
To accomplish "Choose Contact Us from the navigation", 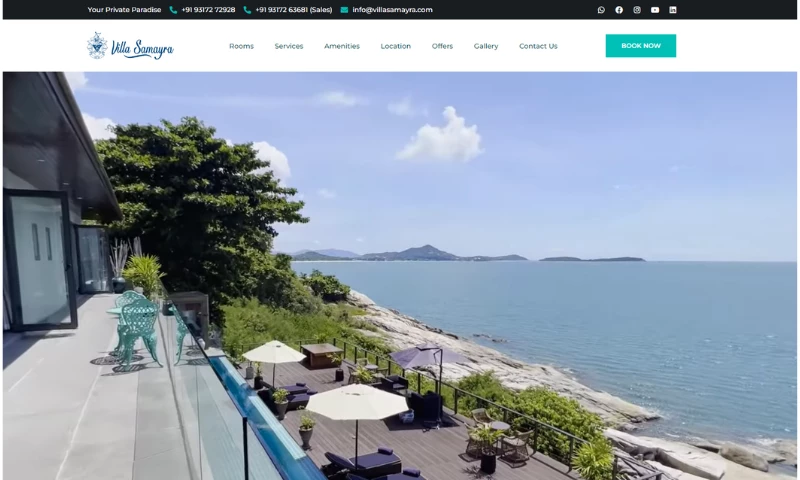I will point(538,46).
